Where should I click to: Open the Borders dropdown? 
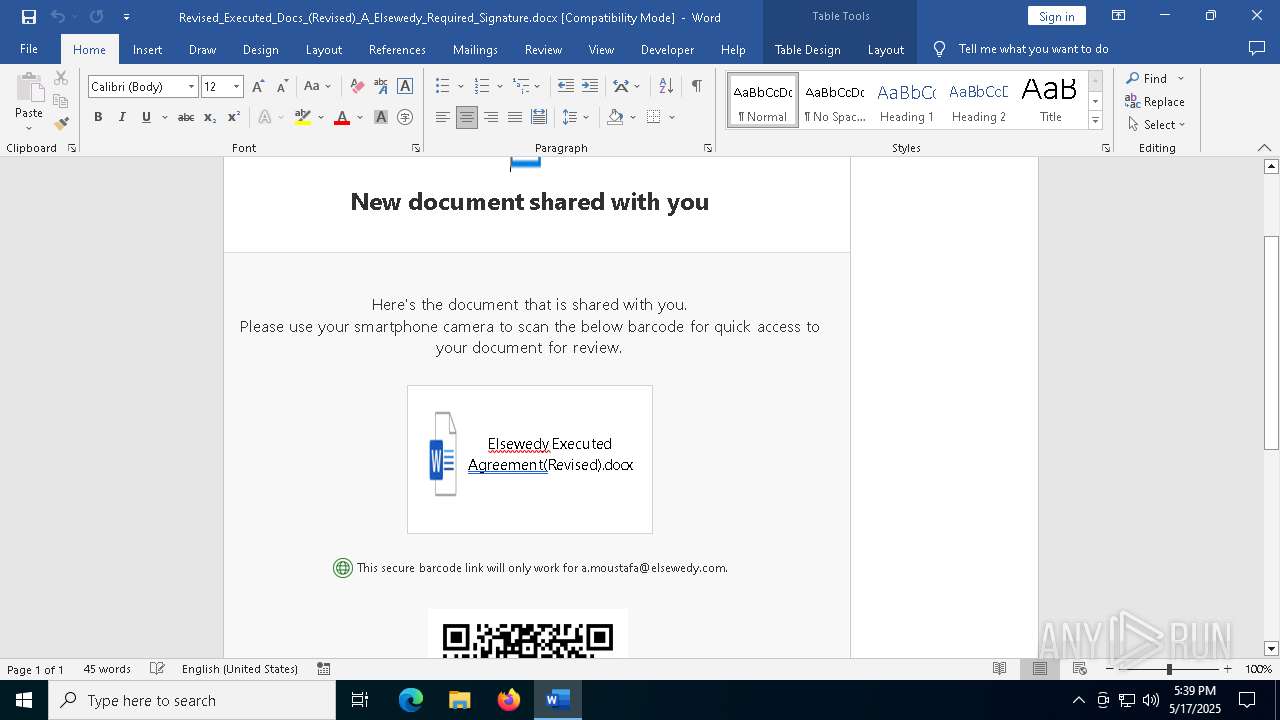coord(672,117)
